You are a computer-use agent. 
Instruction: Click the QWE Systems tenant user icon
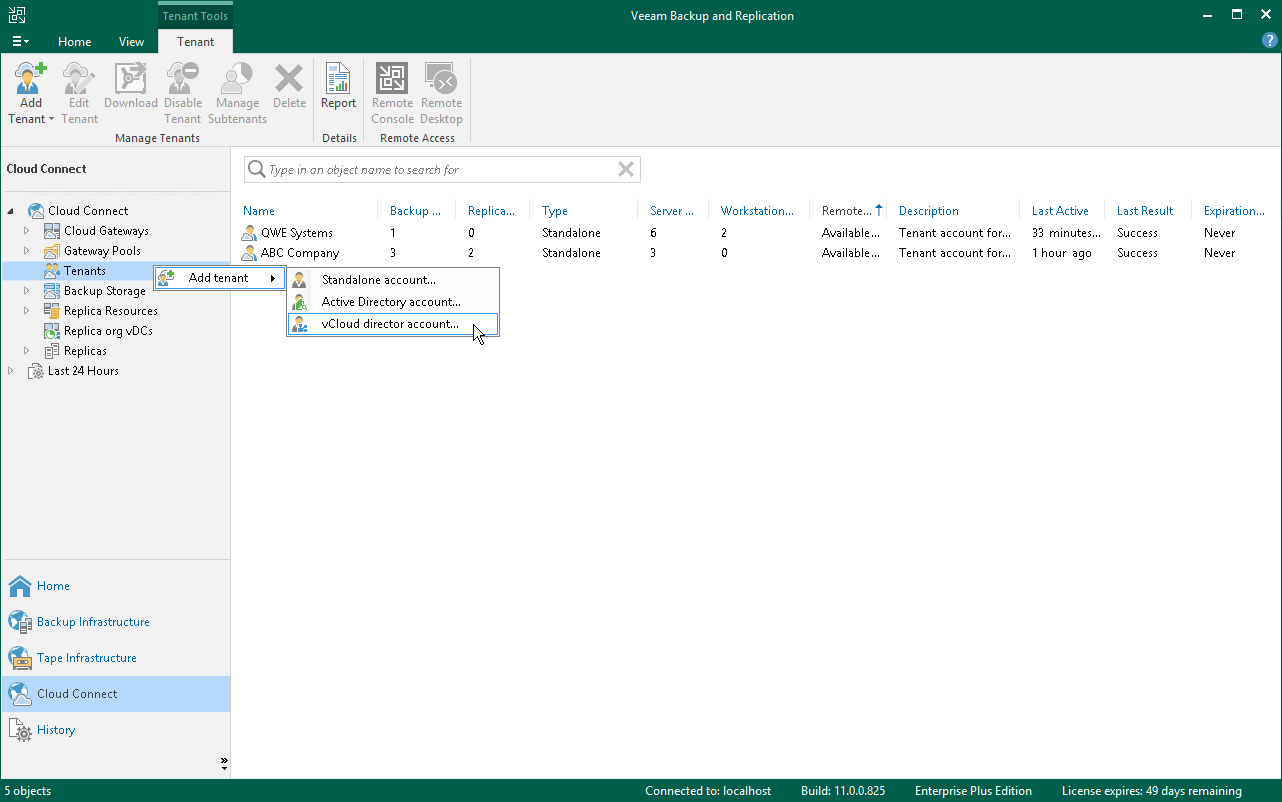(250, 233)
